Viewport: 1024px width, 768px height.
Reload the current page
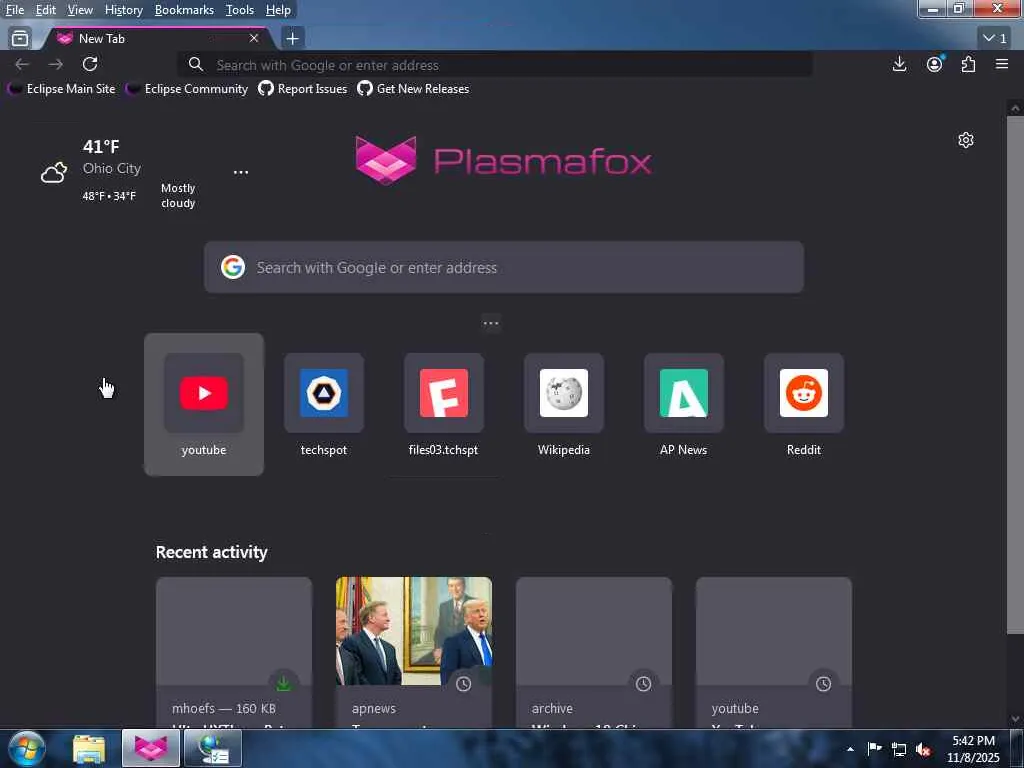[90, 64]
